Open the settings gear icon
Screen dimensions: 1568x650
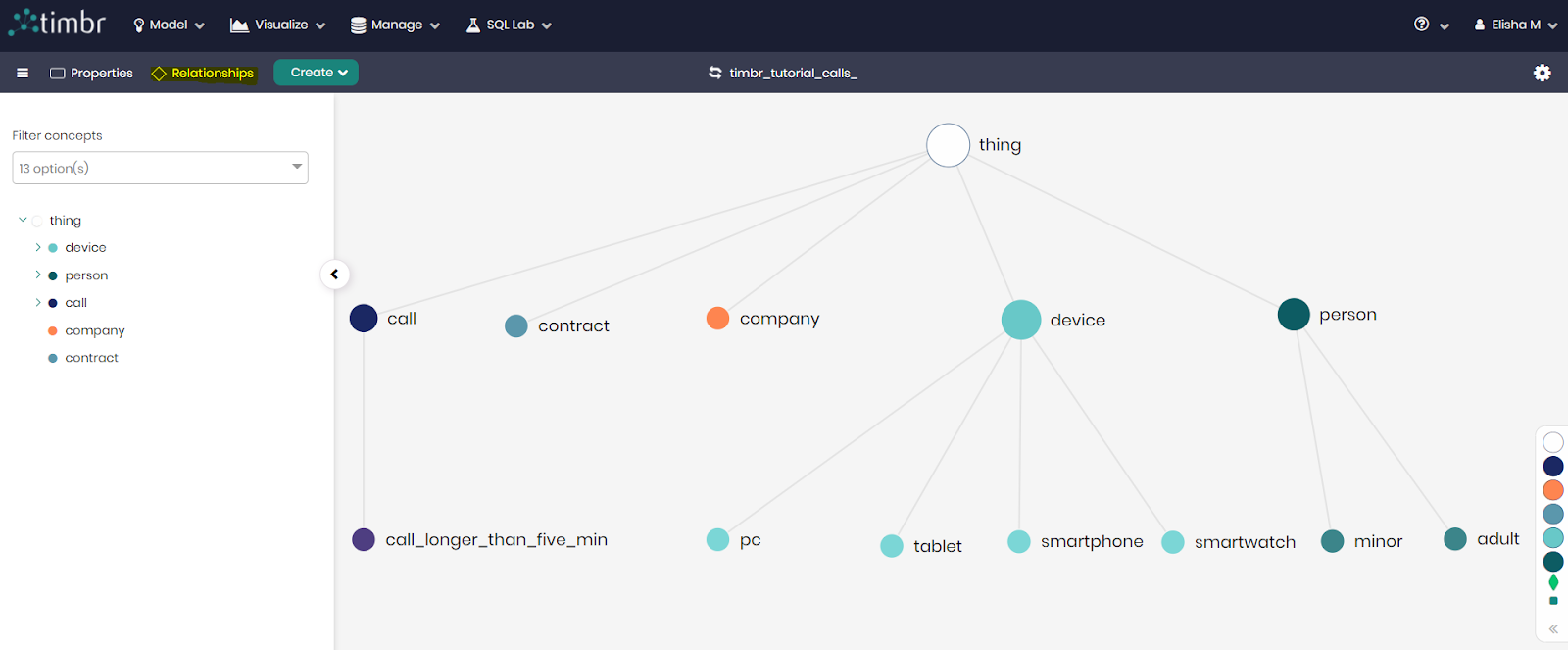(1542, 73)
